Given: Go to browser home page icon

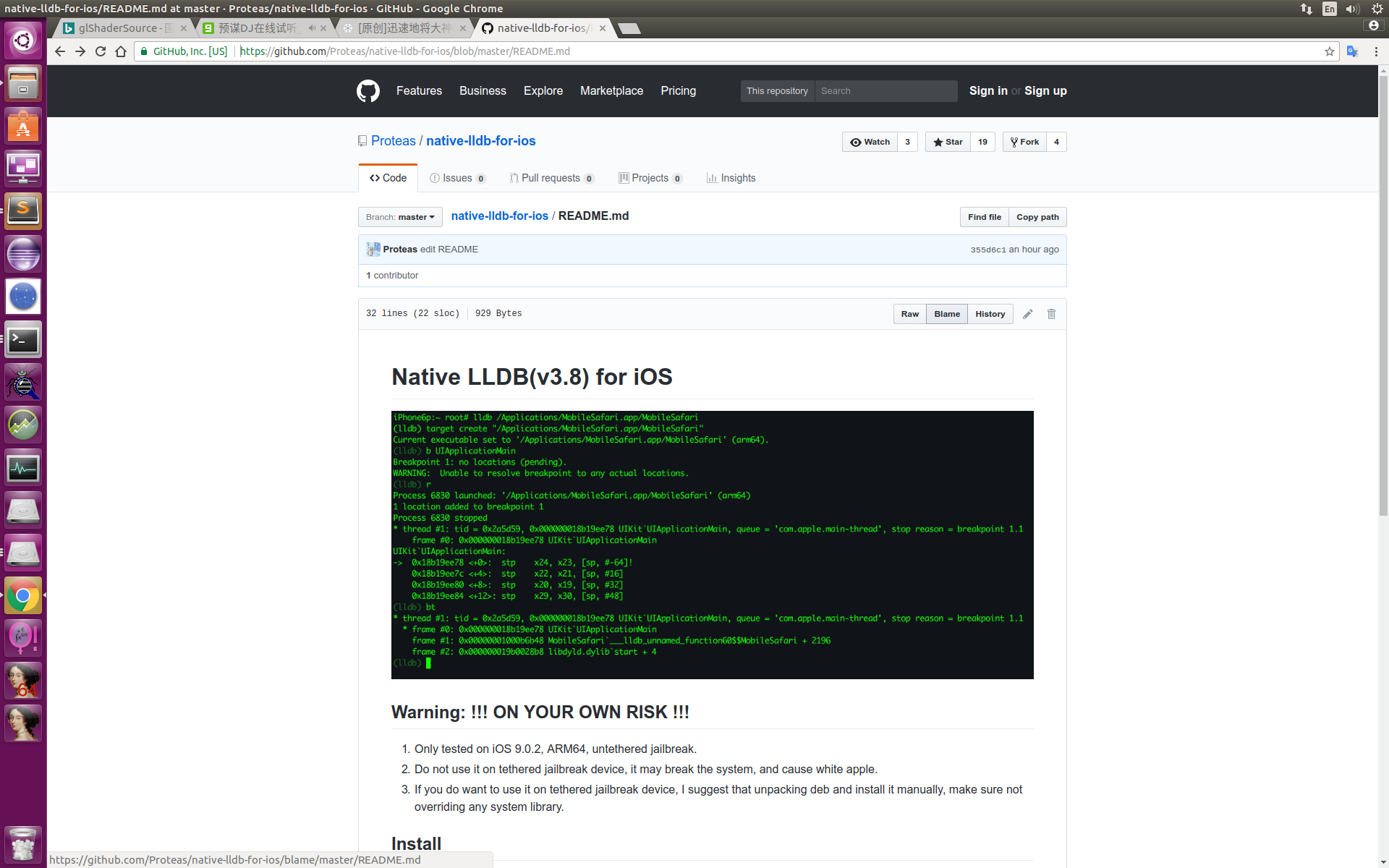Looking at the screenshot, I should click(x=121, y=51).
